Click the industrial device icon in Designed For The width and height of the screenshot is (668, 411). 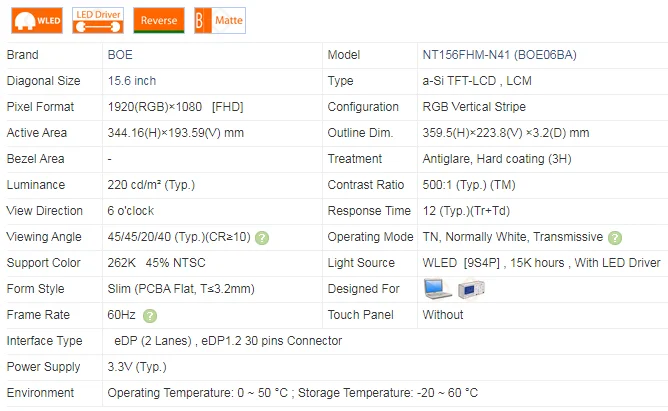[471, 290]
